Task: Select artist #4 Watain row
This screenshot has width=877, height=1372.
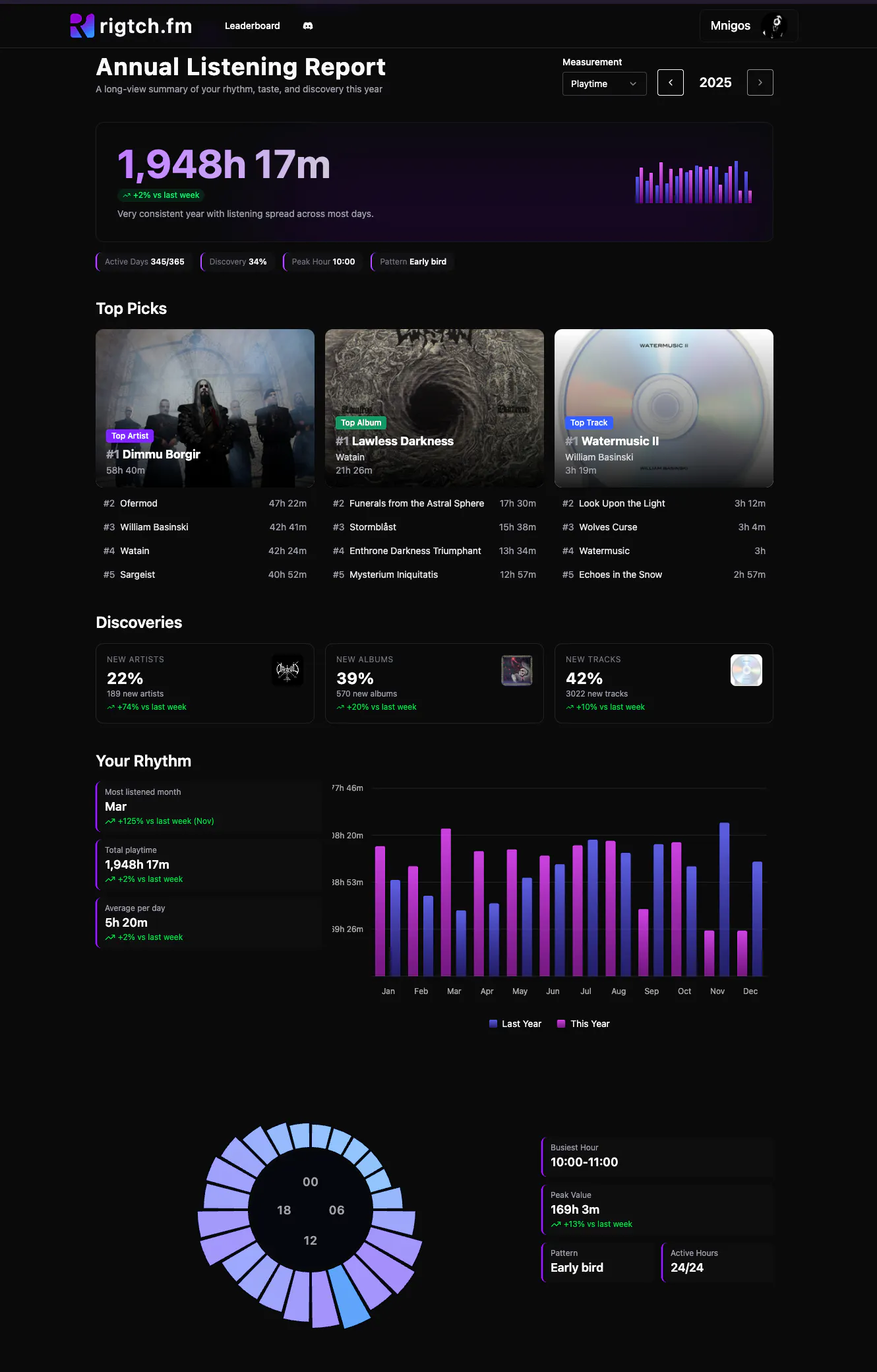Action: pyautogui.click(x=205, y=551)
